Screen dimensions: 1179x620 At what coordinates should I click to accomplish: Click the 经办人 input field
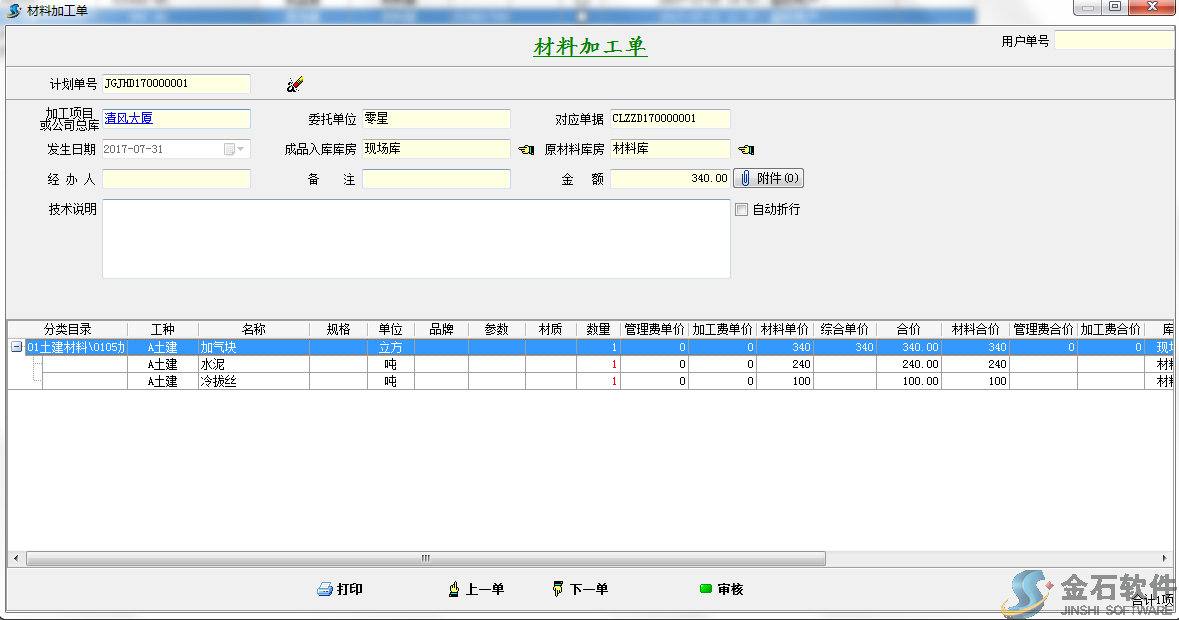tap(176, 179)
